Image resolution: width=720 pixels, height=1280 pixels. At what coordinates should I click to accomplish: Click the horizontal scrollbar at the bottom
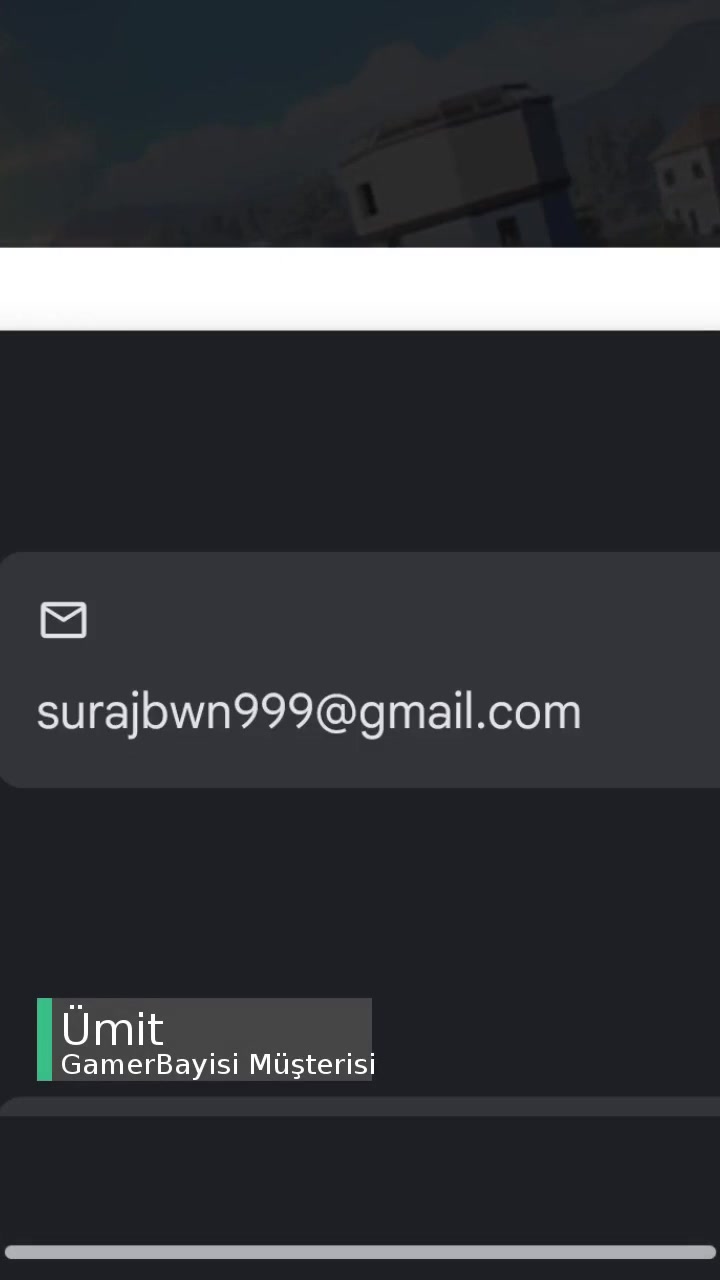[x=360, y=1252]
